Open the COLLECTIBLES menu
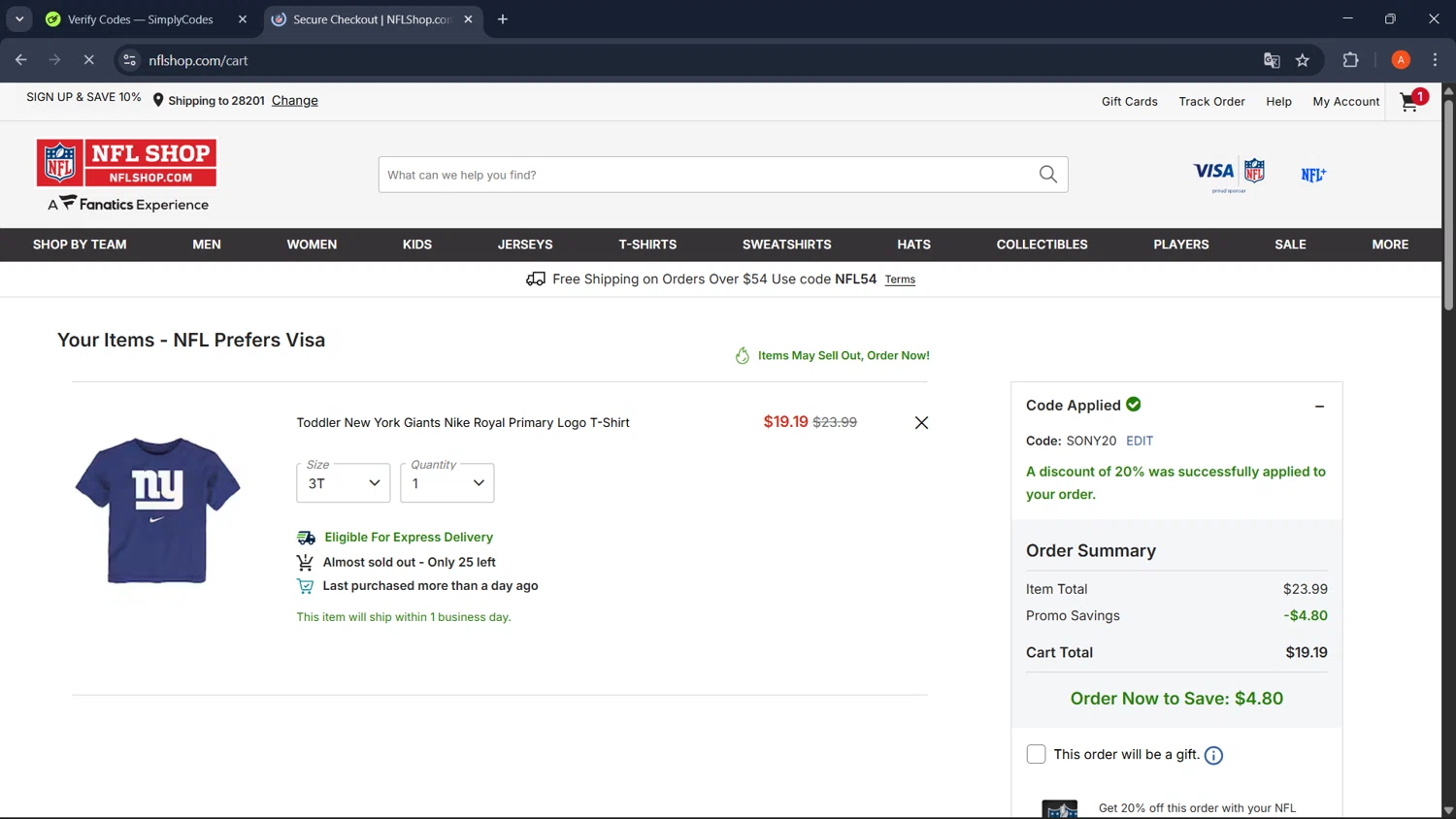1456x819 pixels. click(1042, 245)
